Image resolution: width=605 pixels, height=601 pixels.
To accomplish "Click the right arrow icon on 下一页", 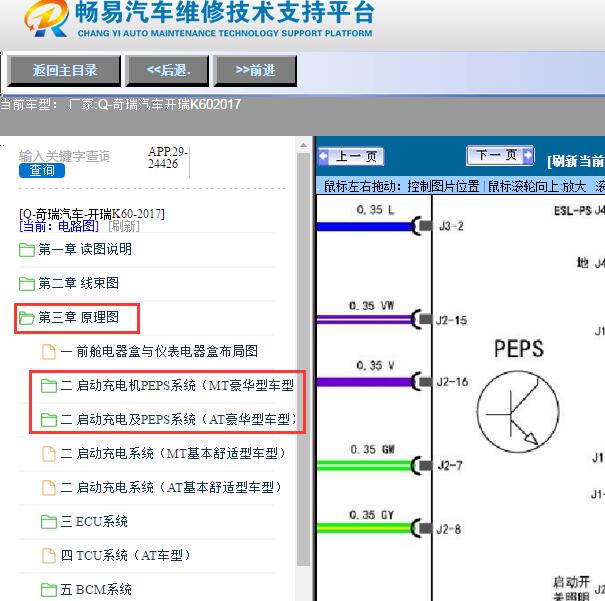I will [x=528, y=155].
